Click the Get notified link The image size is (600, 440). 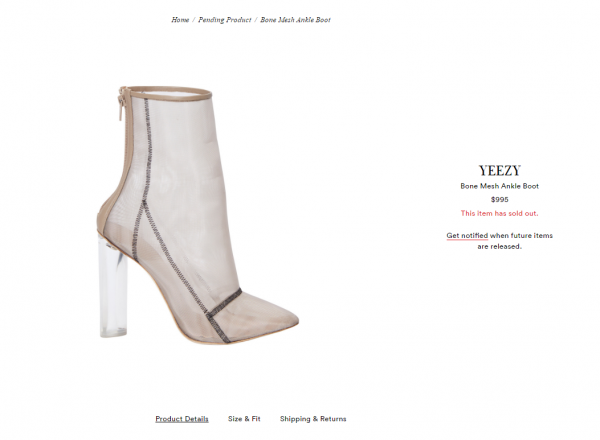point(467,236)
